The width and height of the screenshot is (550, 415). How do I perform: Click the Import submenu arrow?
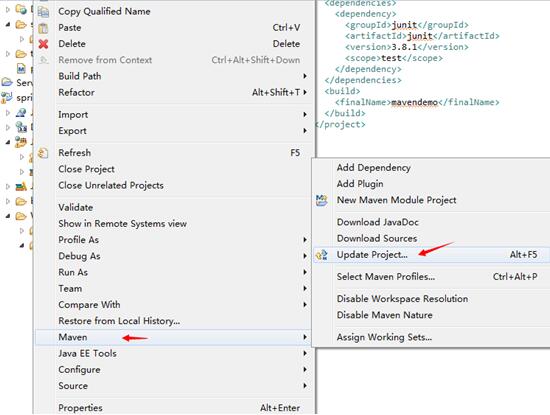(x=305, y=115)
